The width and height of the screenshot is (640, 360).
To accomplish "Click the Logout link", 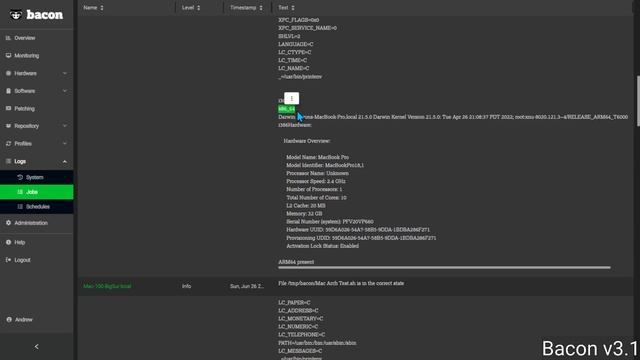I will pos(22,260).
